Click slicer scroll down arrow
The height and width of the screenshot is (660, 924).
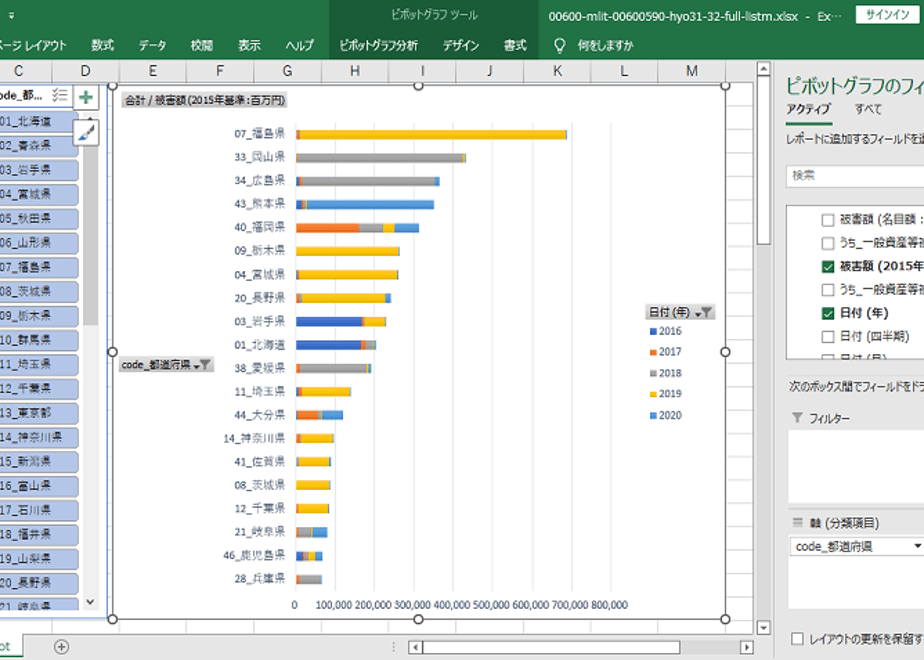pos(90,602)
